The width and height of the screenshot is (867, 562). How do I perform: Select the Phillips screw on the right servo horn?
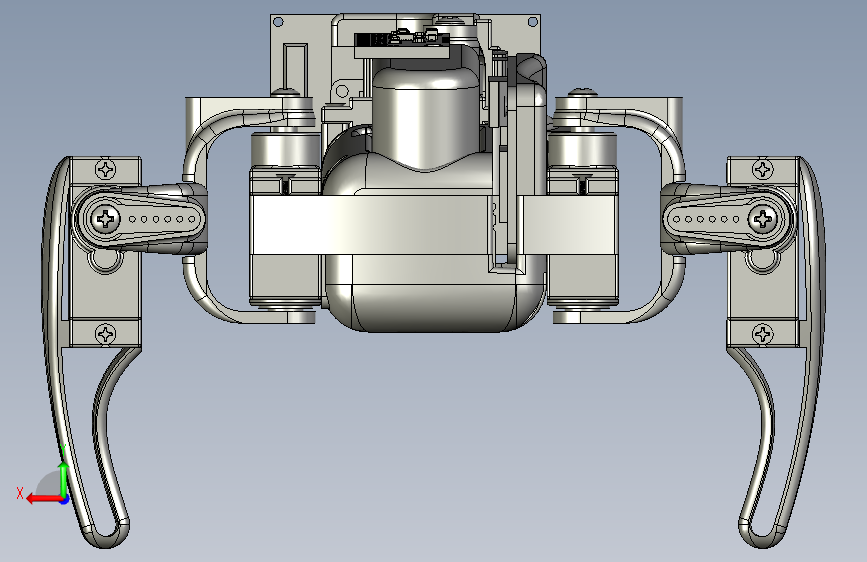pos(763,220)
